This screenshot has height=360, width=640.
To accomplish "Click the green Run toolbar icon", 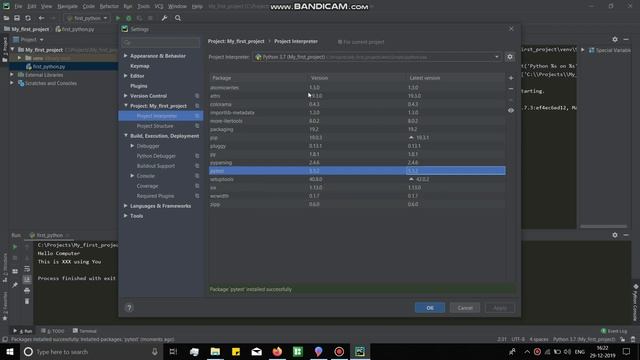I will 118,18.
